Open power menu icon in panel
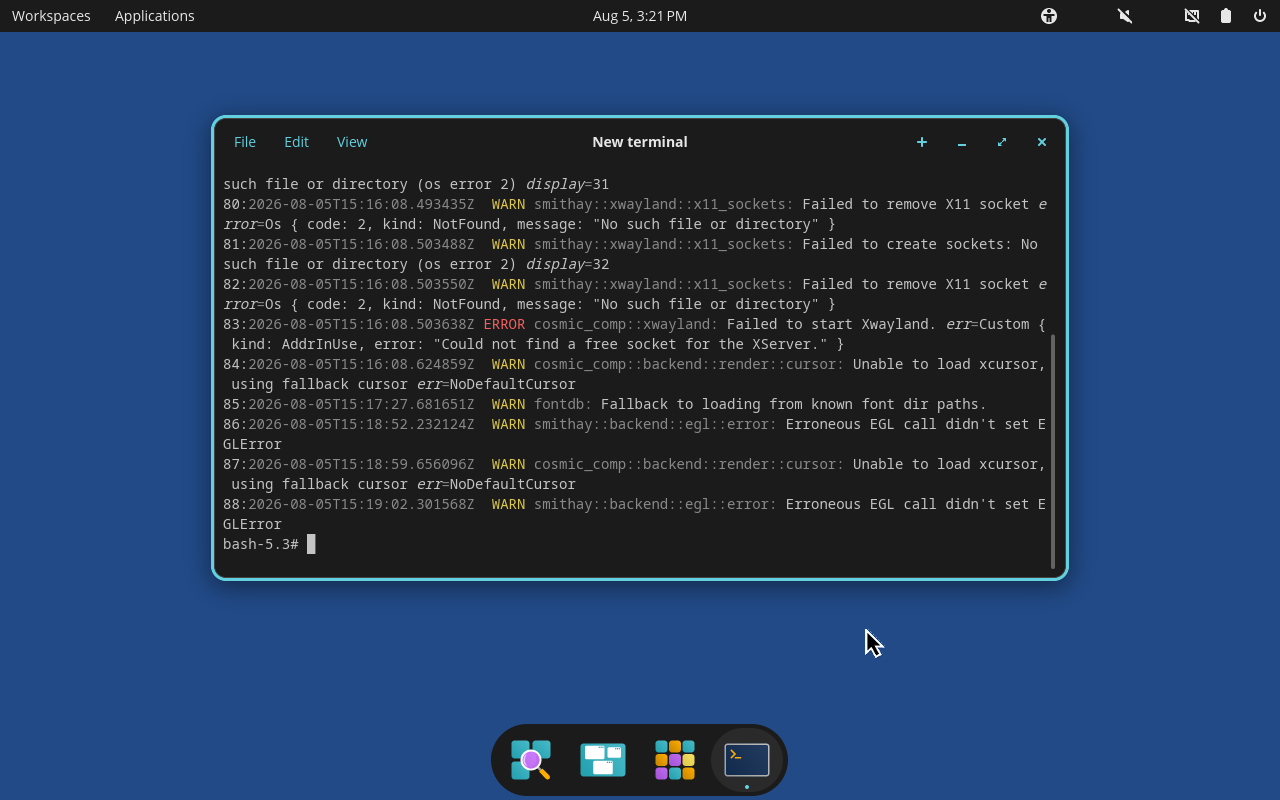 click(1260, 16)
